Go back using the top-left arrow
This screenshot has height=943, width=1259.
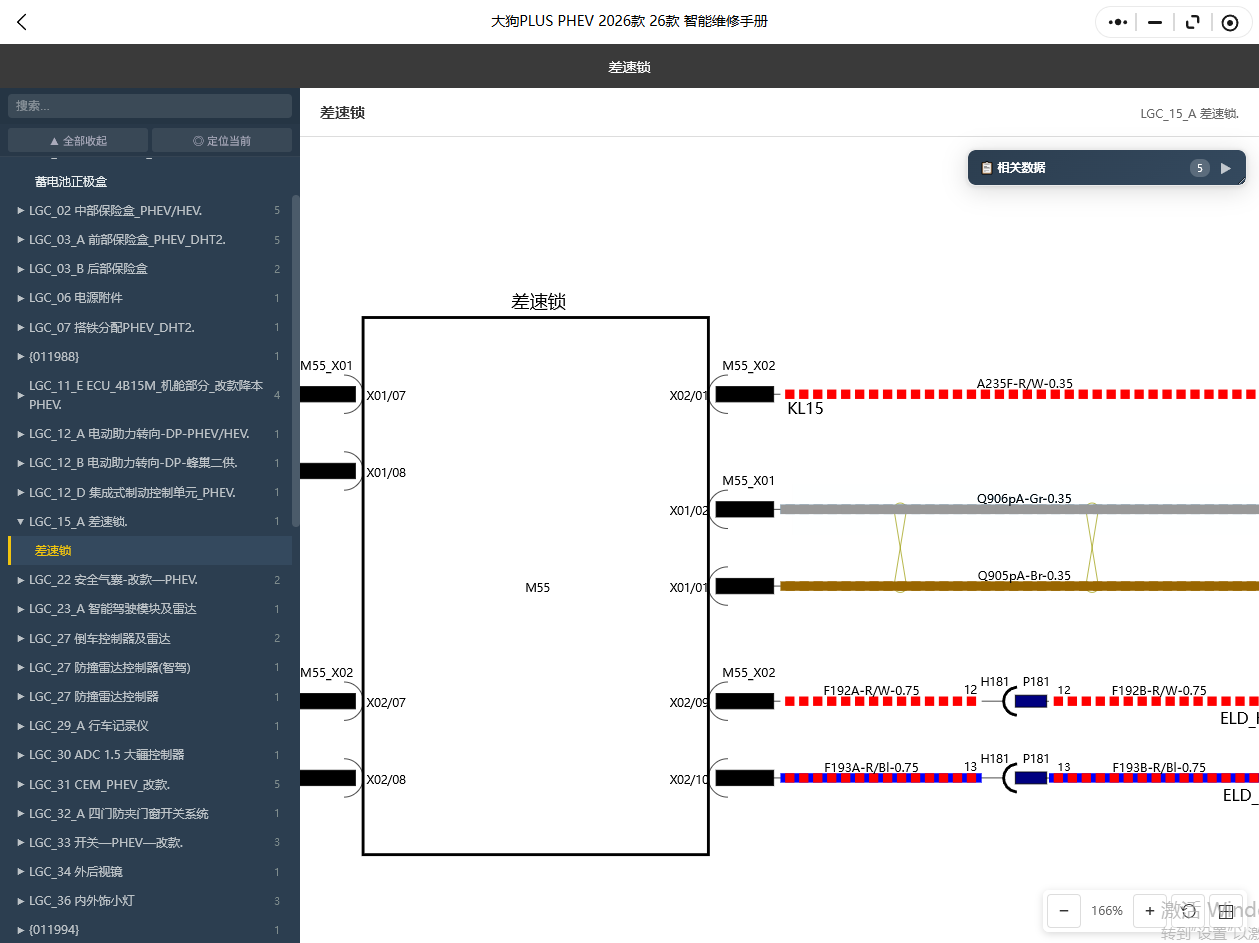pos(22,22)
